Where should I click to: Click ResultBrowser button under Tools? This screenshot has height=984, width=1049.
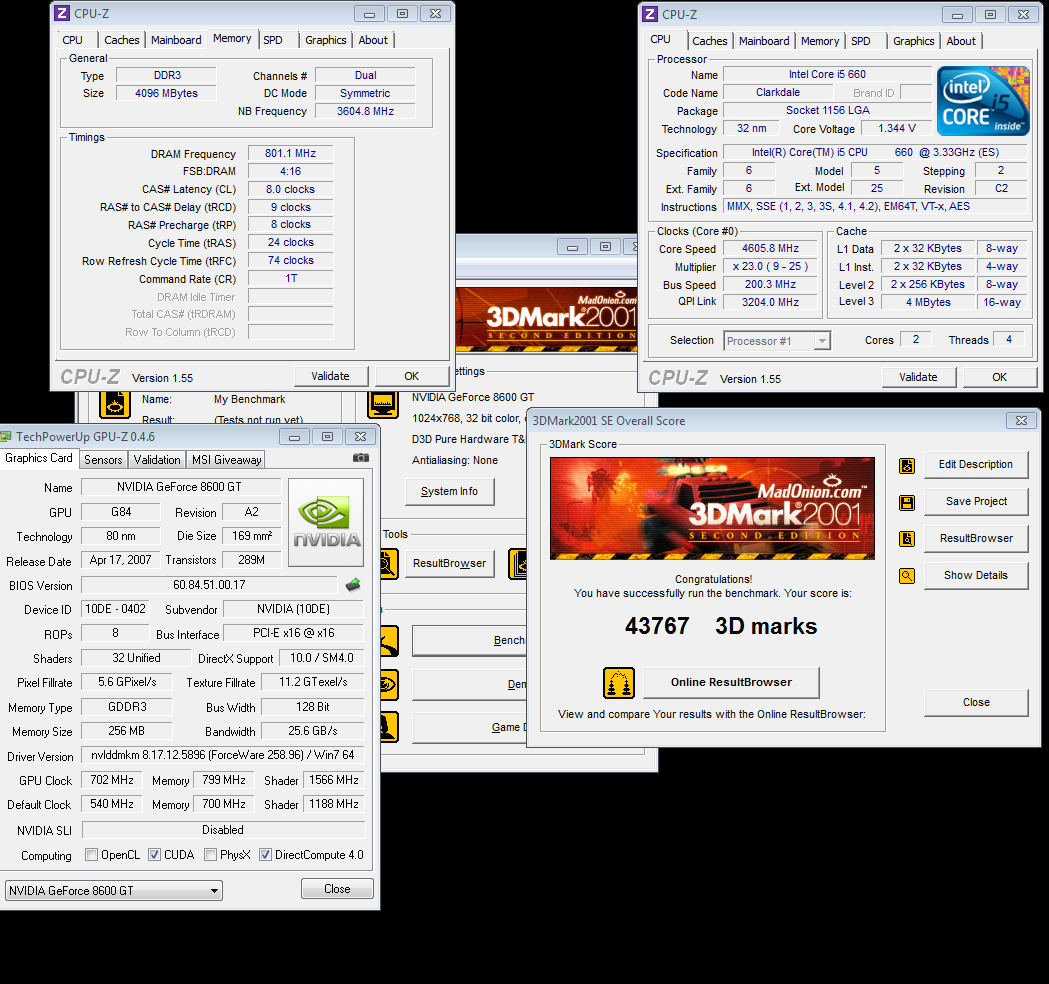(450, 563)
